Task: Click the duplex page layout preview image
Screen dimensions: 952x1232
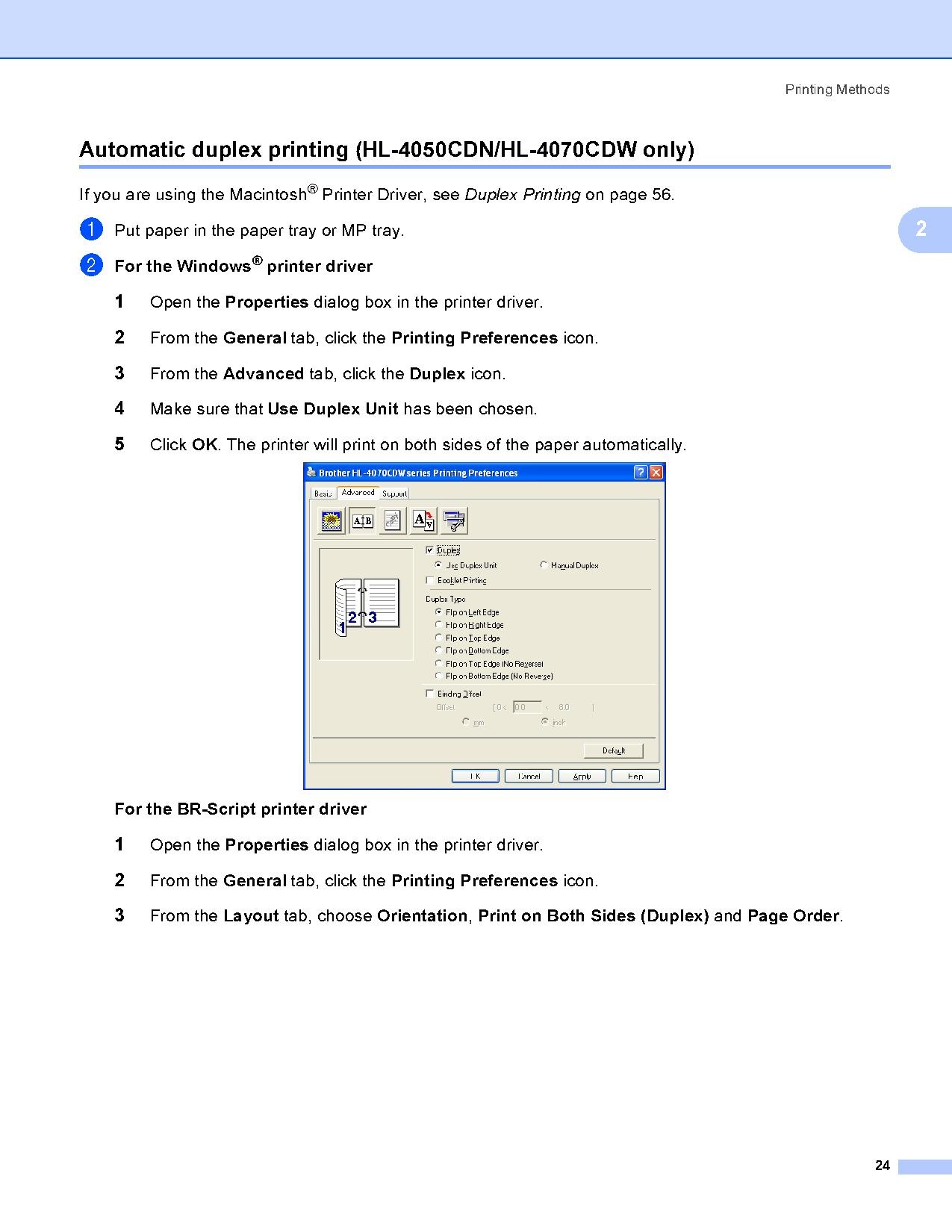Action: tap(366, 605)
